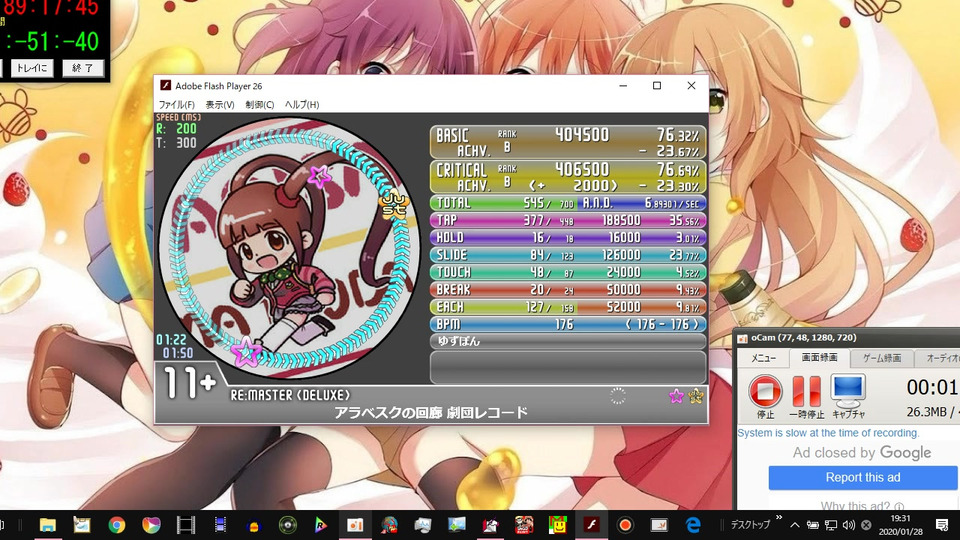
Task: Switch to the oCam メニュー tab
Action: click(763, 358)
